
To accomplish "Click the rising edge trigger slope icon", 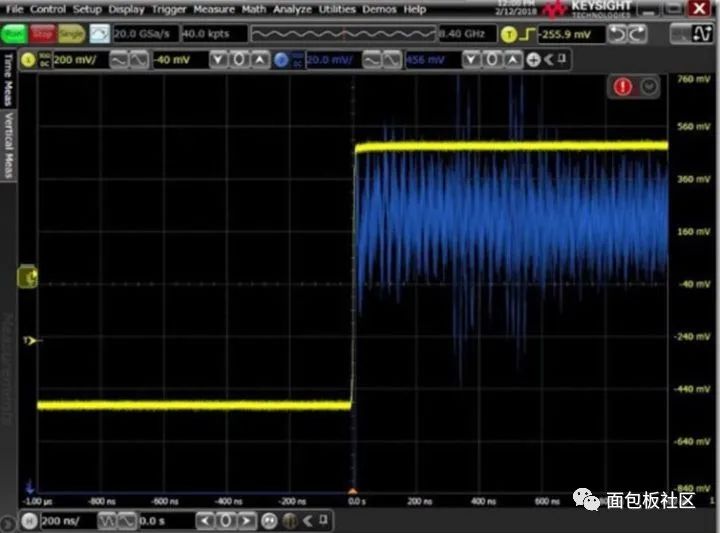I will coord(529,34).
